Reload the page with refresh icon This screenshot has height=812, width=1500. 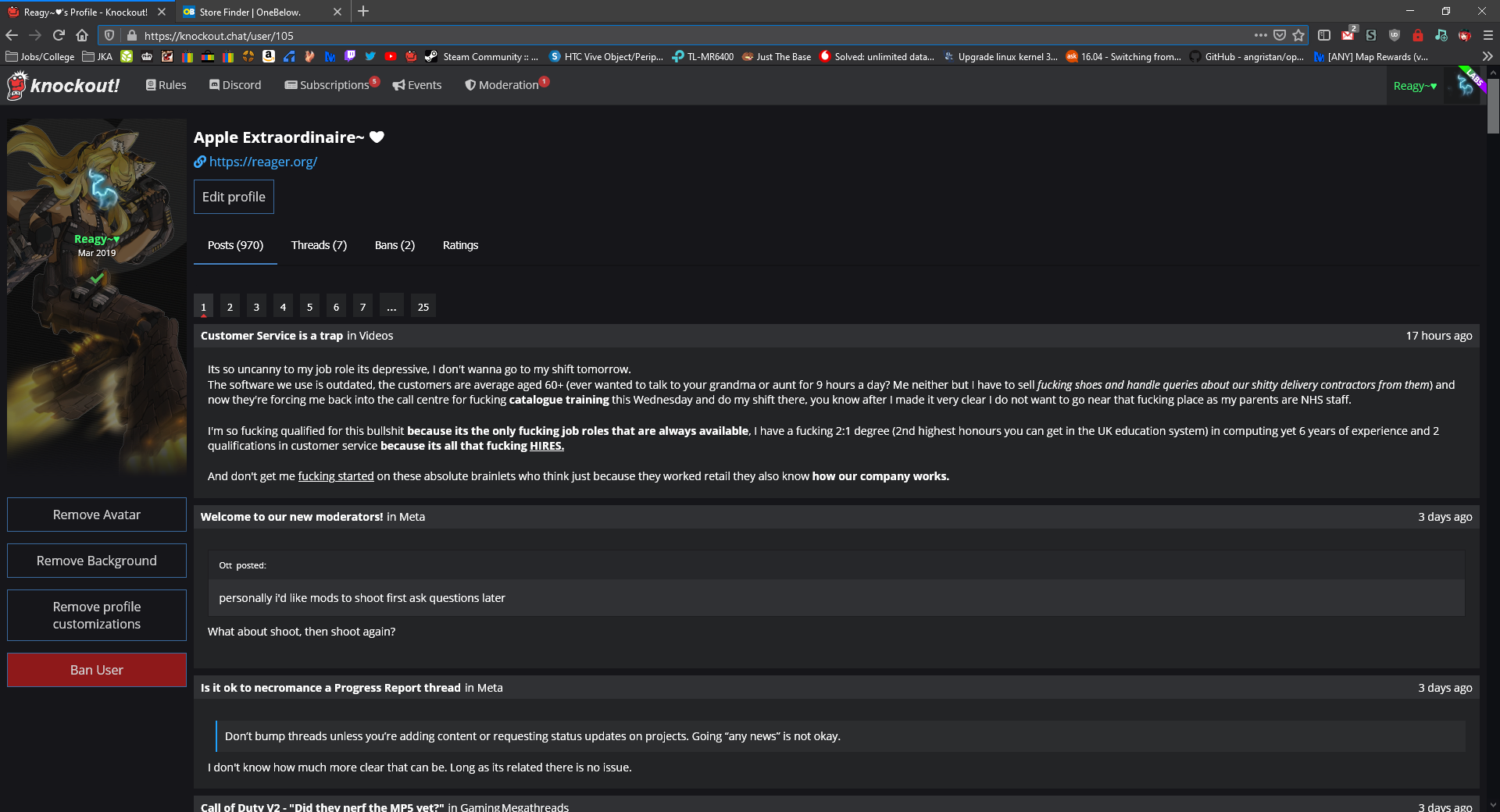[x=59, y=35]
